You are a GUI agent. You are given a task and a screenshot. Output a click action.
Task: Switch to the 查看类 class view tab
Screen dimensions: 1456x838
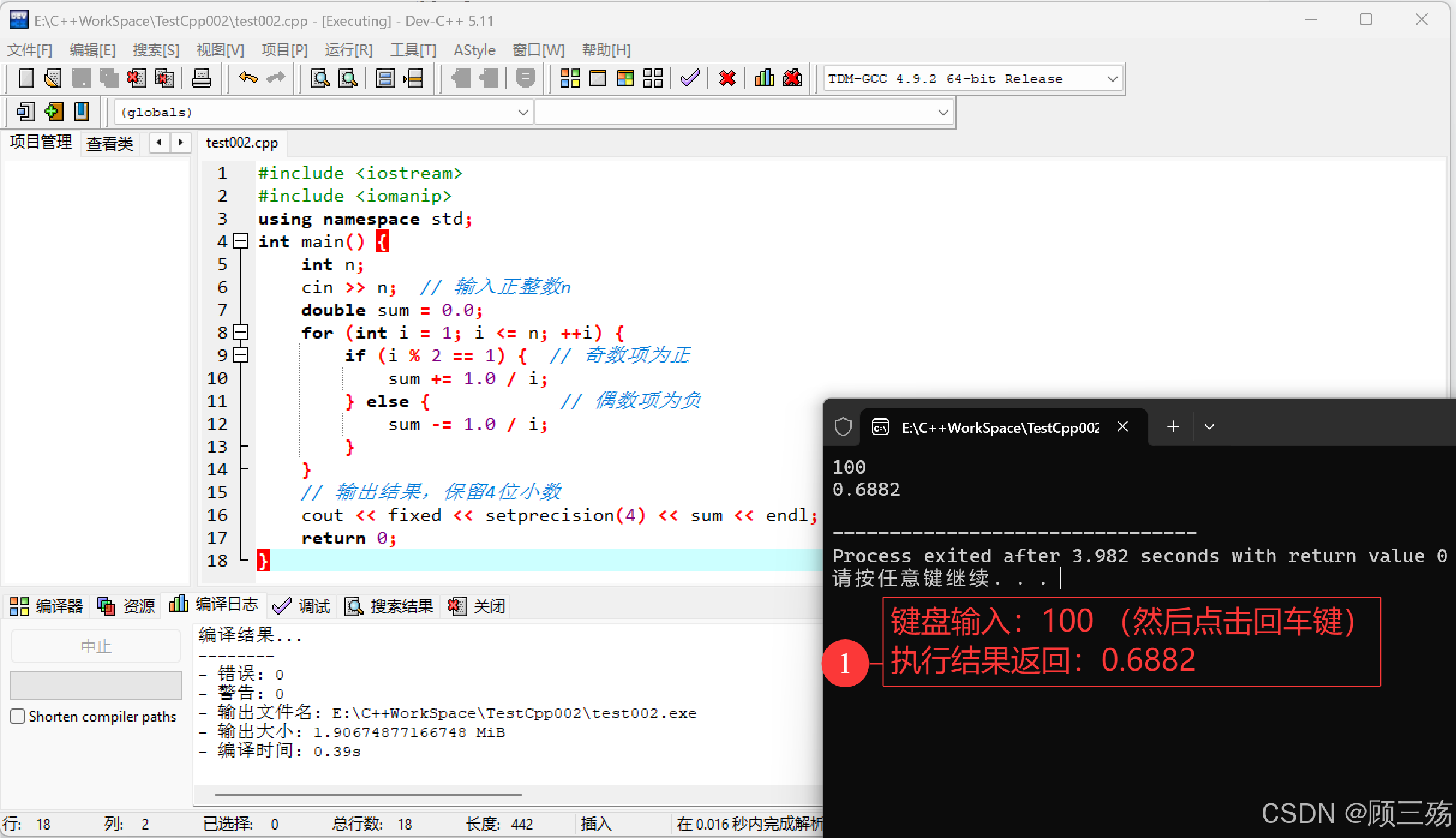coord(109,143)
